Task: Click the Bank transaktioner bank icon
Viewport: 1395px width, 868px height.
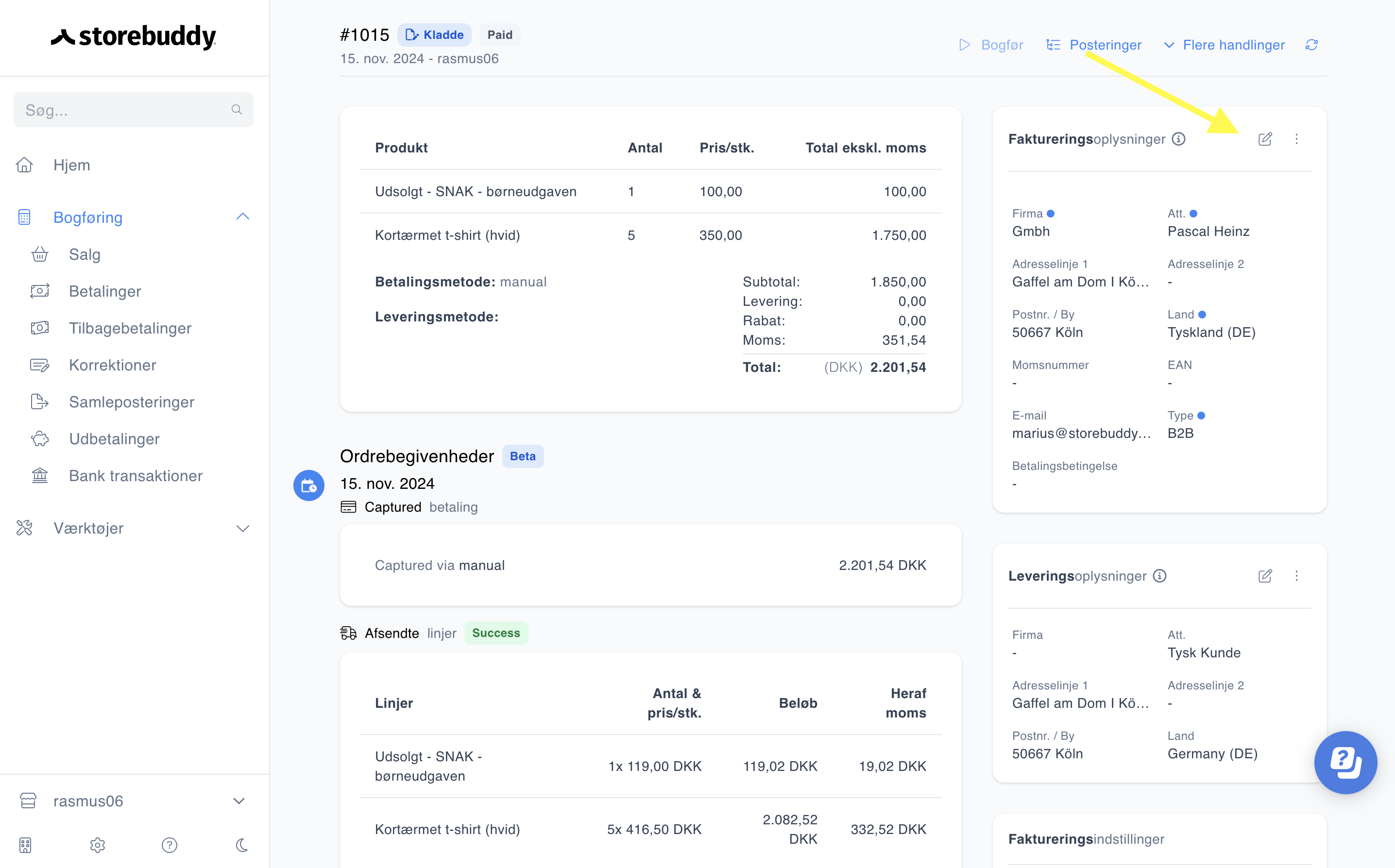Action: pos(40,475)
